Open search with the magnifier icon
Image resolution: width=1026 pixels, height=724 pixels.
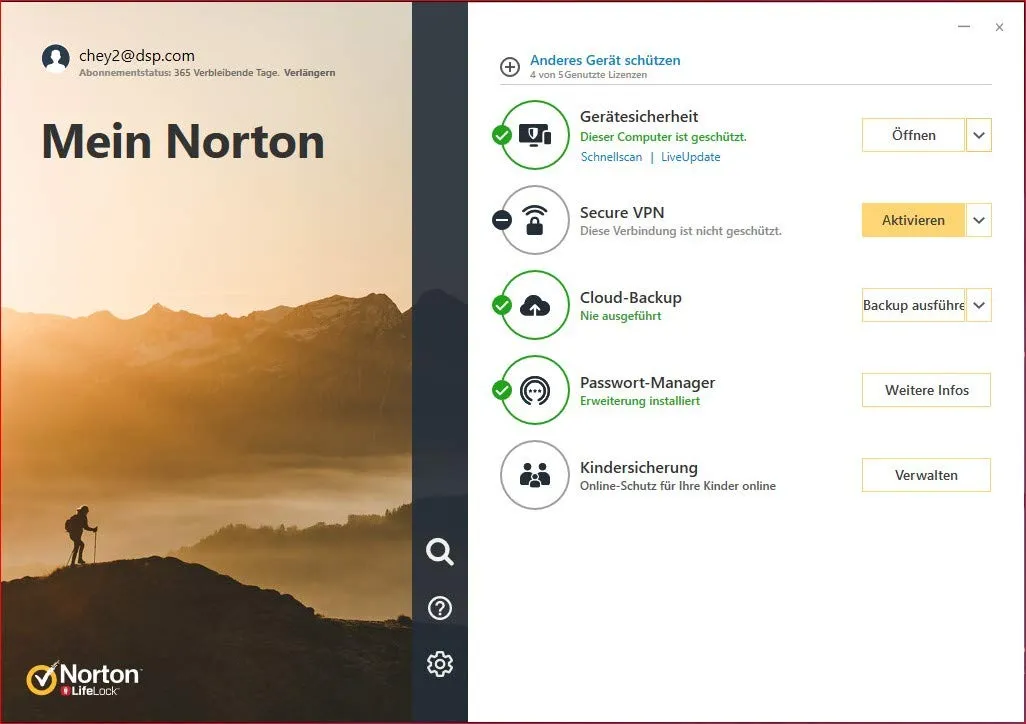(440, 551)
